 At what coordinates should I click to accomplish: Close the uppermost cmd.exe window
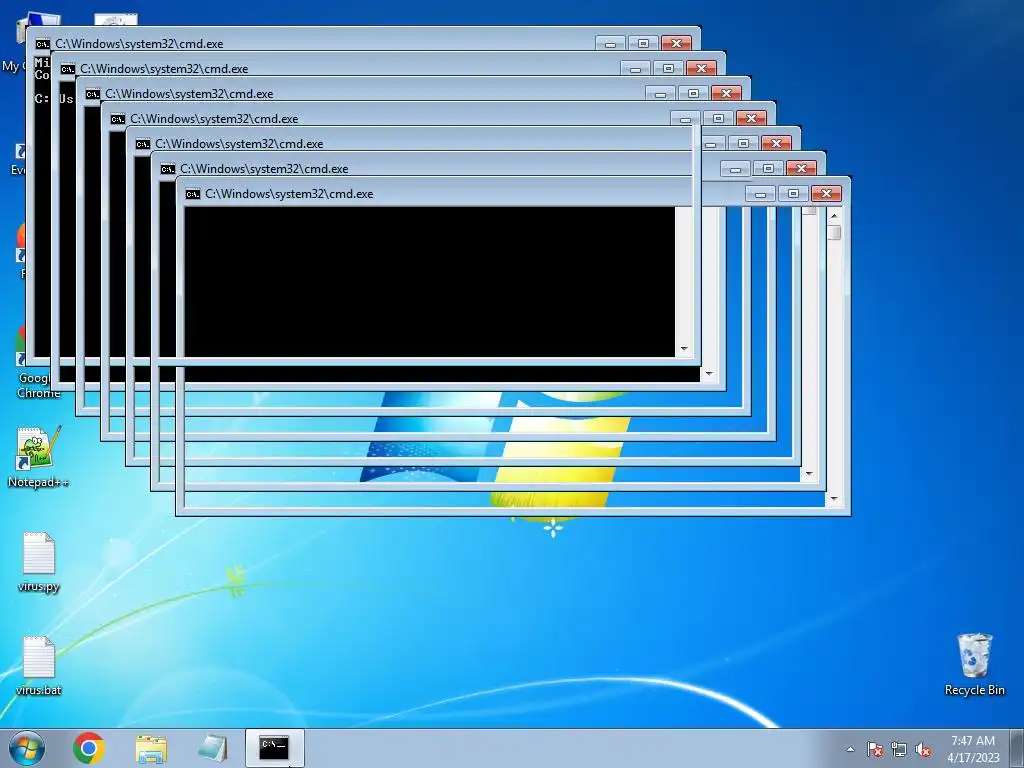pyautogui.click(x=676, y=43)
